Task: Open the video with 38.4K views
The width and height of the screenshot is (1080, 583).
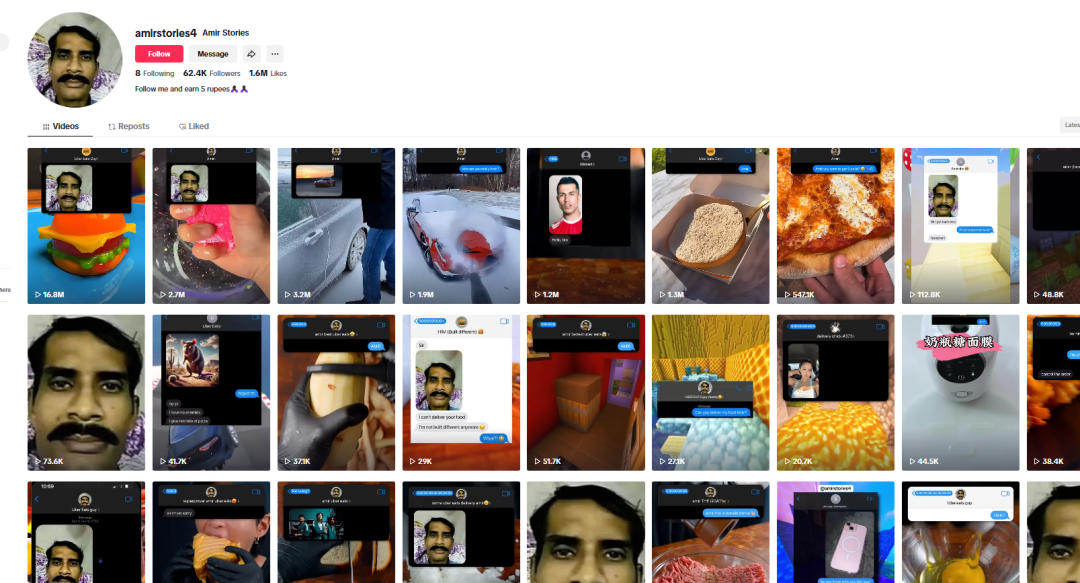Action: 1053,393
